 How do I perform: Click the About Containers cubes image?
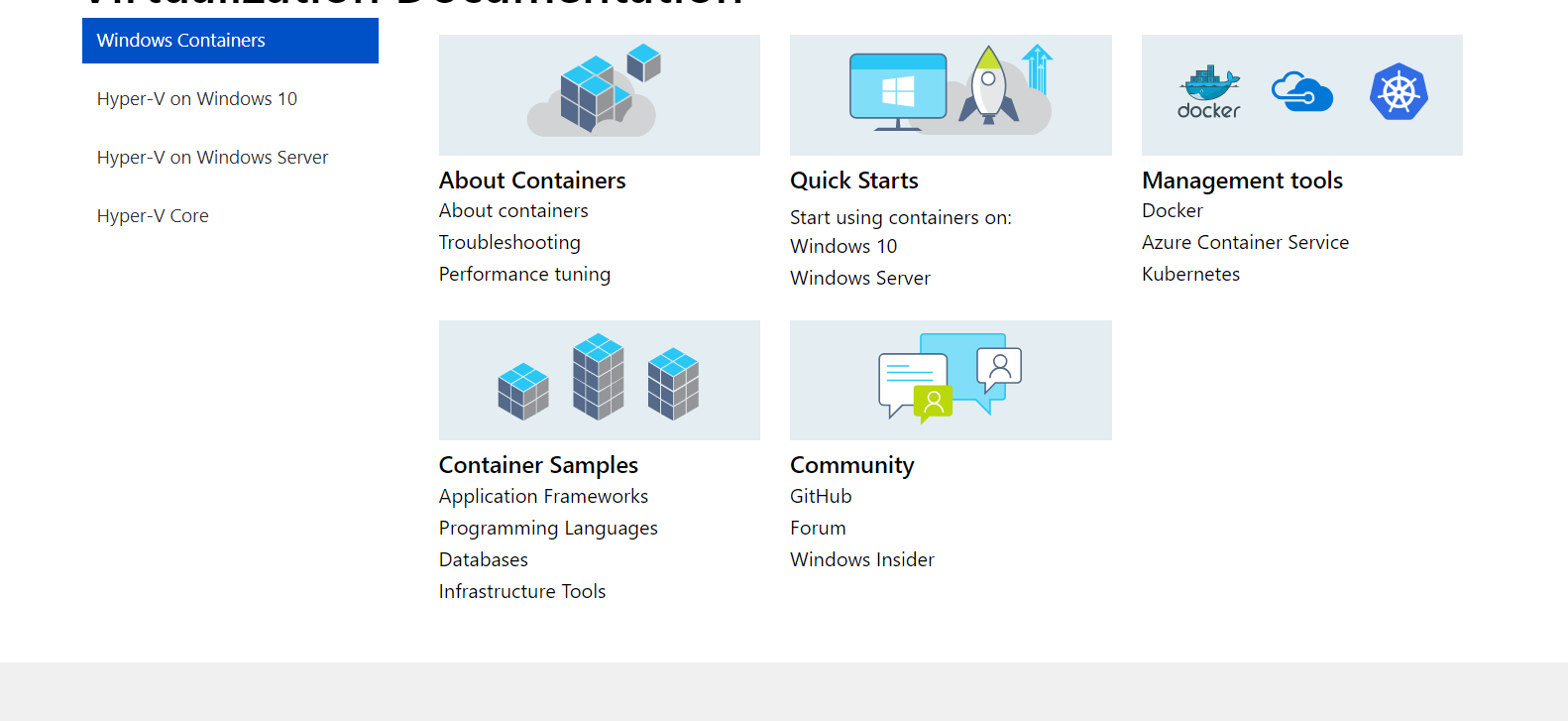point(600,95)
